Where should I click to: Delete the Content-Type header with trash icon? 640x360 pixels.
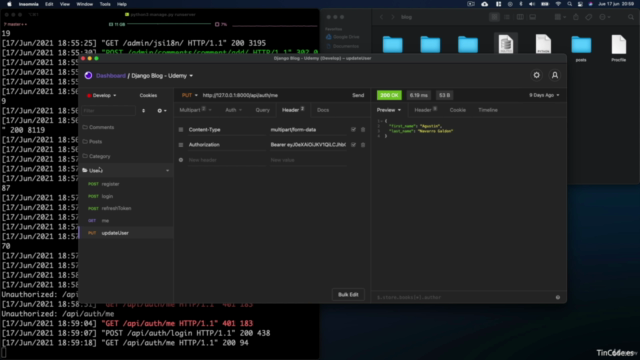click(363, 129)
